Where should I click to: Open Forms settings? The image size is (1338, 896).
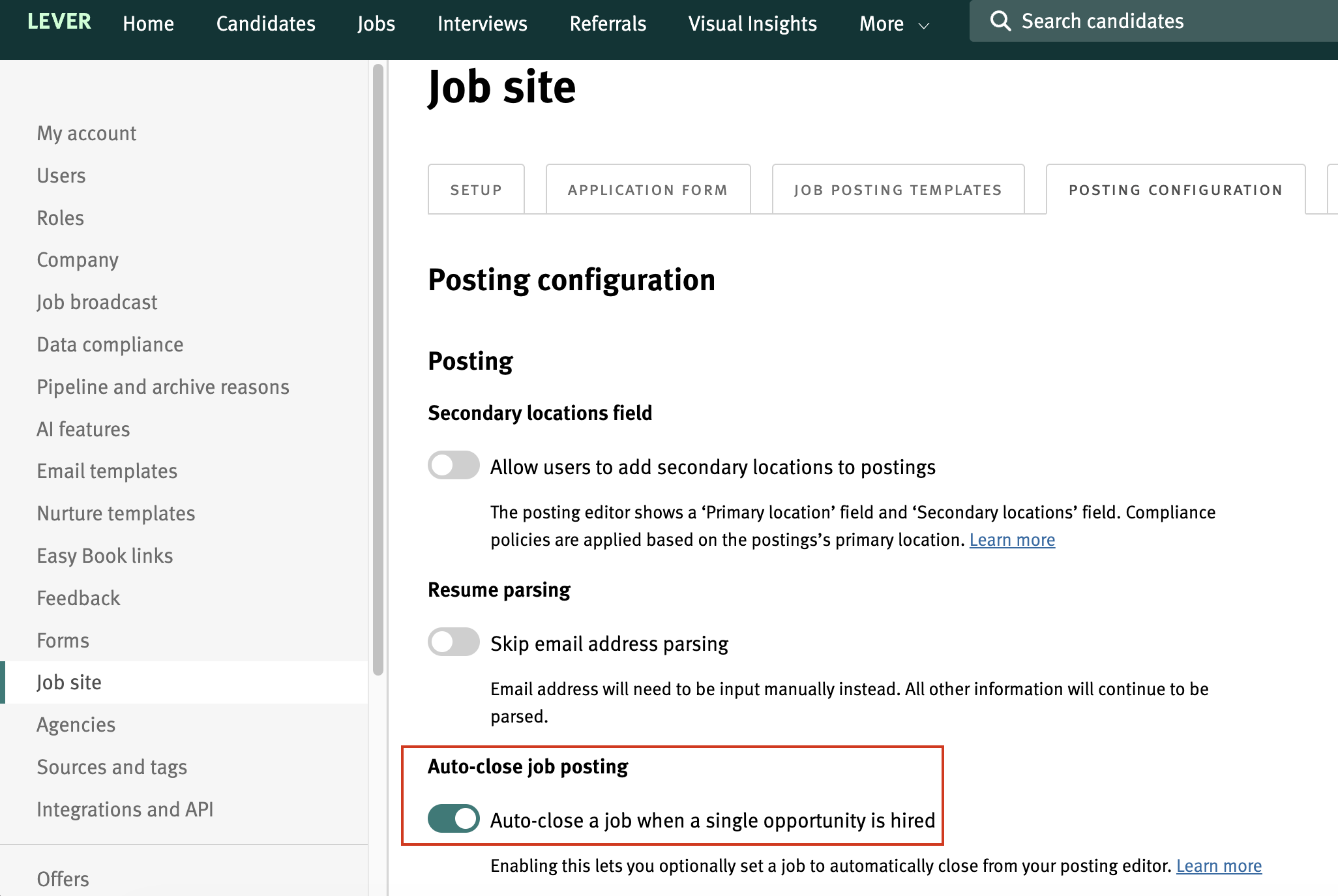[x=63, y=640]
